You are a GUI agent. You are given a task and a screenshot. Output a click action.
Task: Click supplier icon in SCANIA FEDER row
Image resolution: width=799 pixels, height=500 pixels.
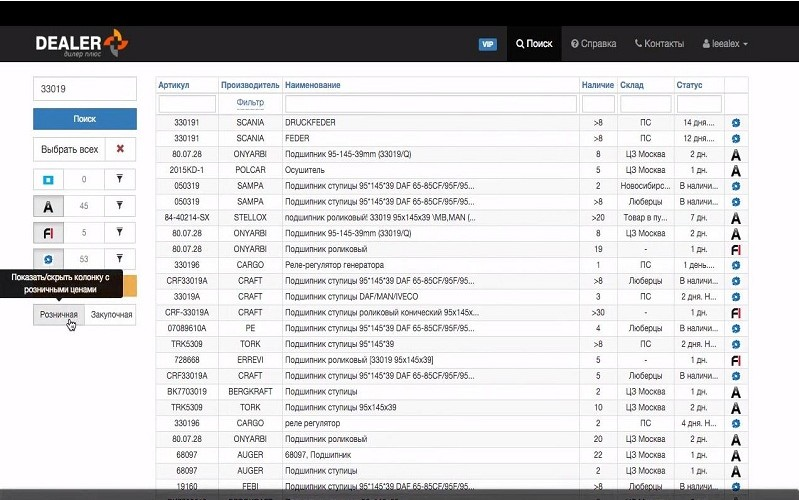tap(736, 139)
